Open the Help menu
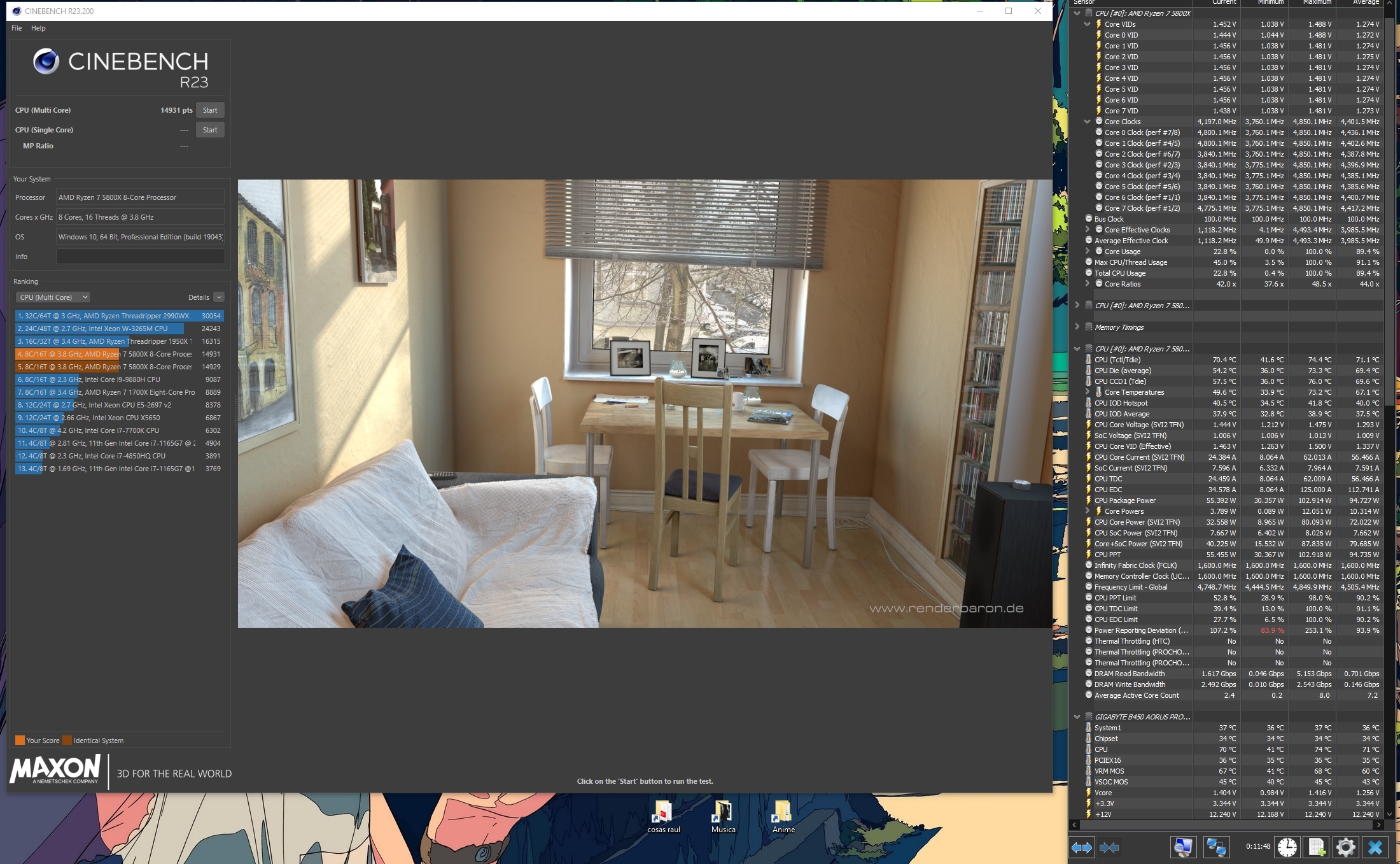Viewport: 1400px width, 864px height. click(x=38, y=28)
